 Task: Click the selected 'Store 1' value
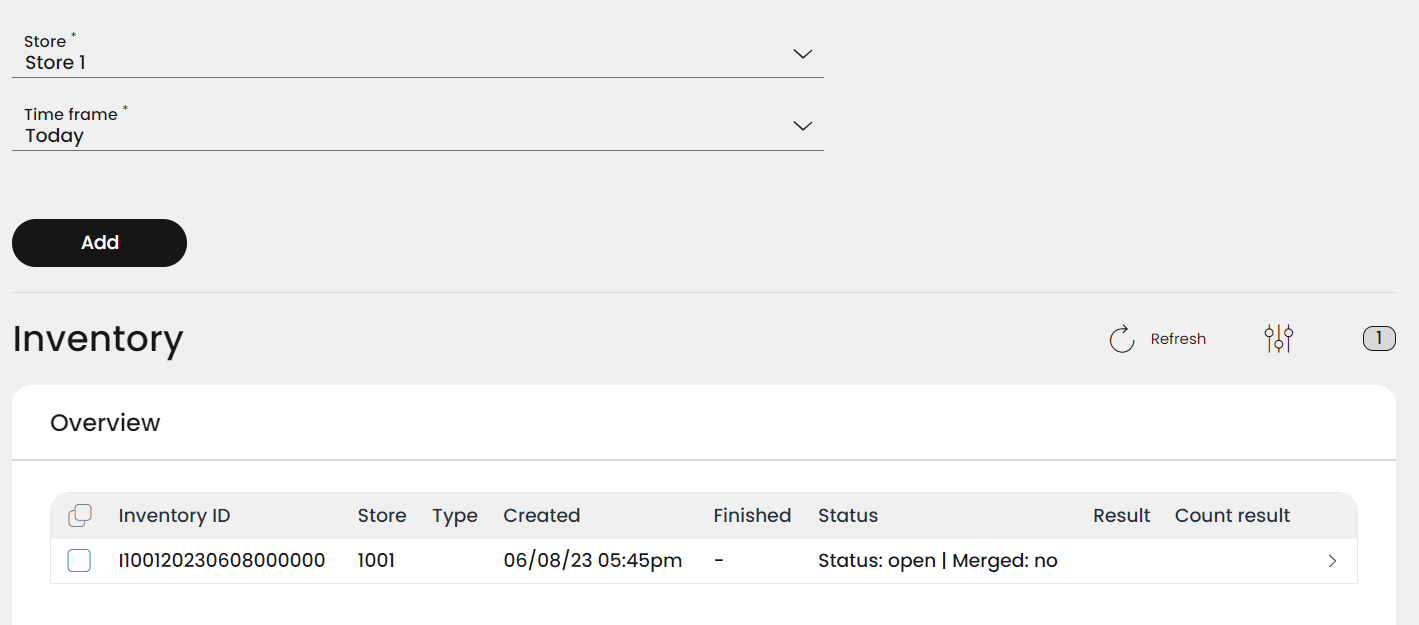pos(56,63)
